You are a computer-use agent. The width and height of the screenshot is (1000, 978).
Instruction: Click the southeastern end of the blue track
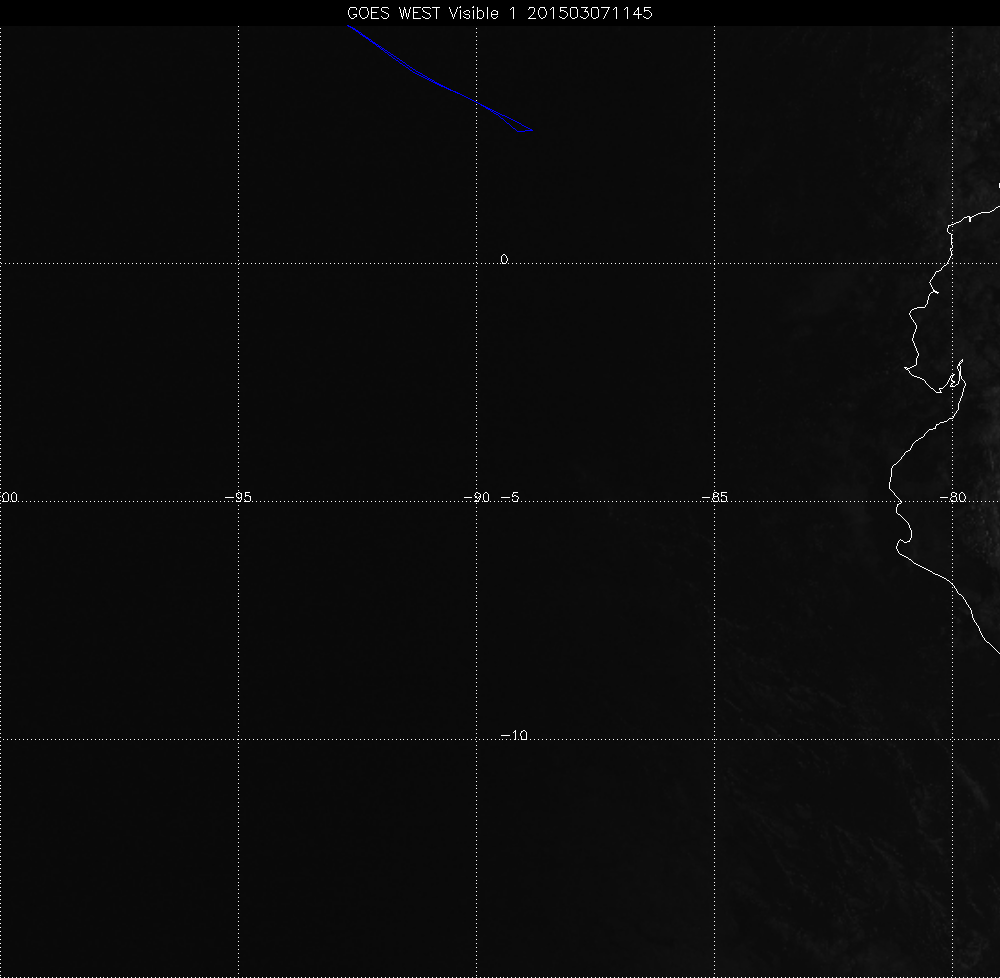point(532,130)
